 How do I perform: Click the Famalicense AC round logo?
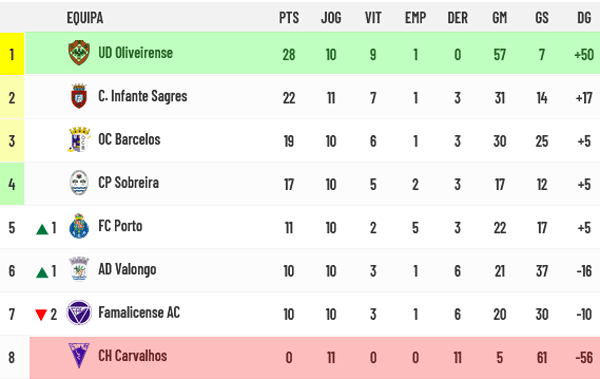79,312
